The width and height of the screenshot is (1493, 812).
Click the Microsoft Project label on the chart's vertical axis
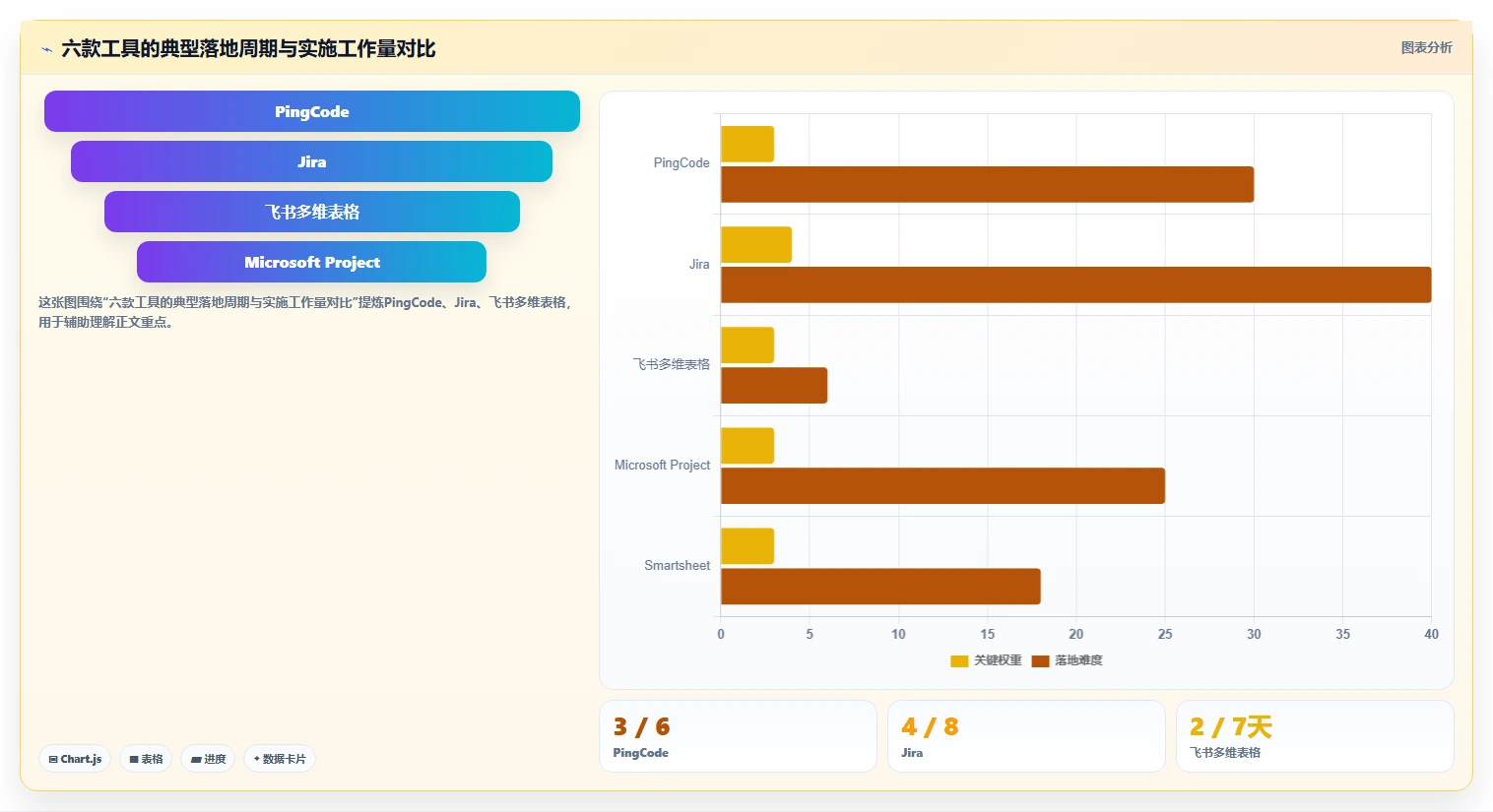pos(662,465)
